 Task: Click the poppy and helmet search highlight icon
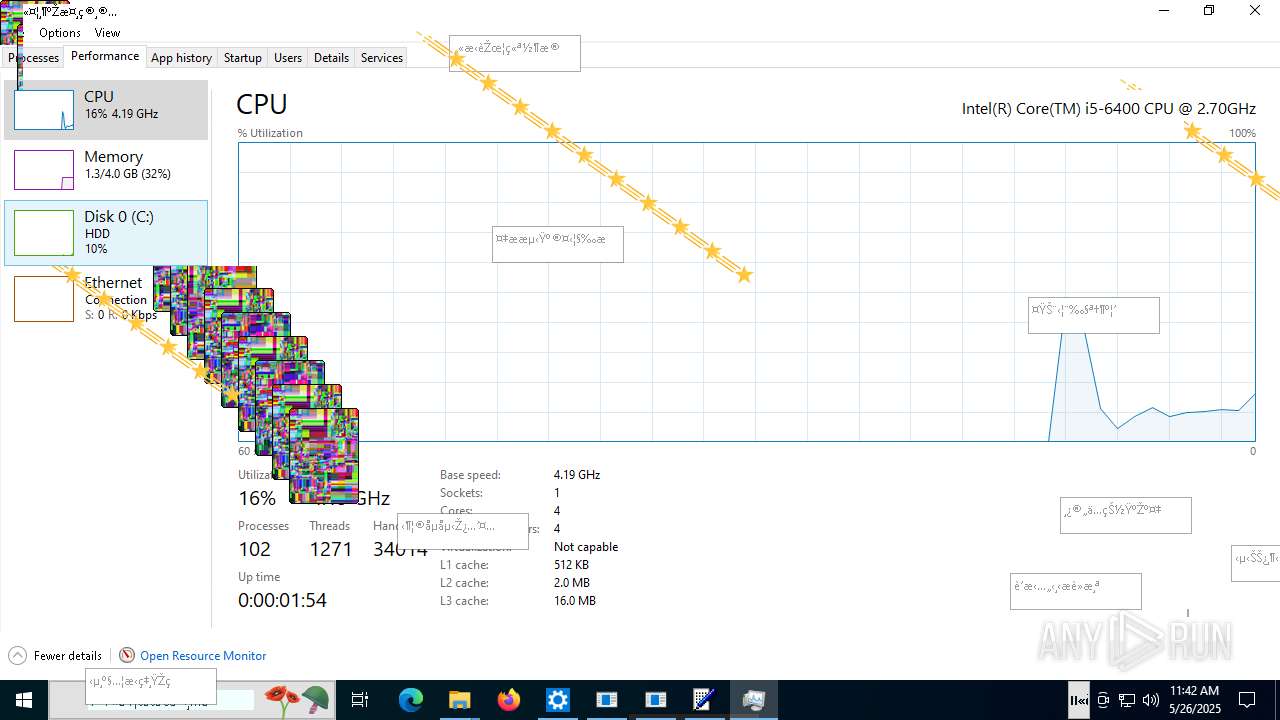[x=297, y=700]
